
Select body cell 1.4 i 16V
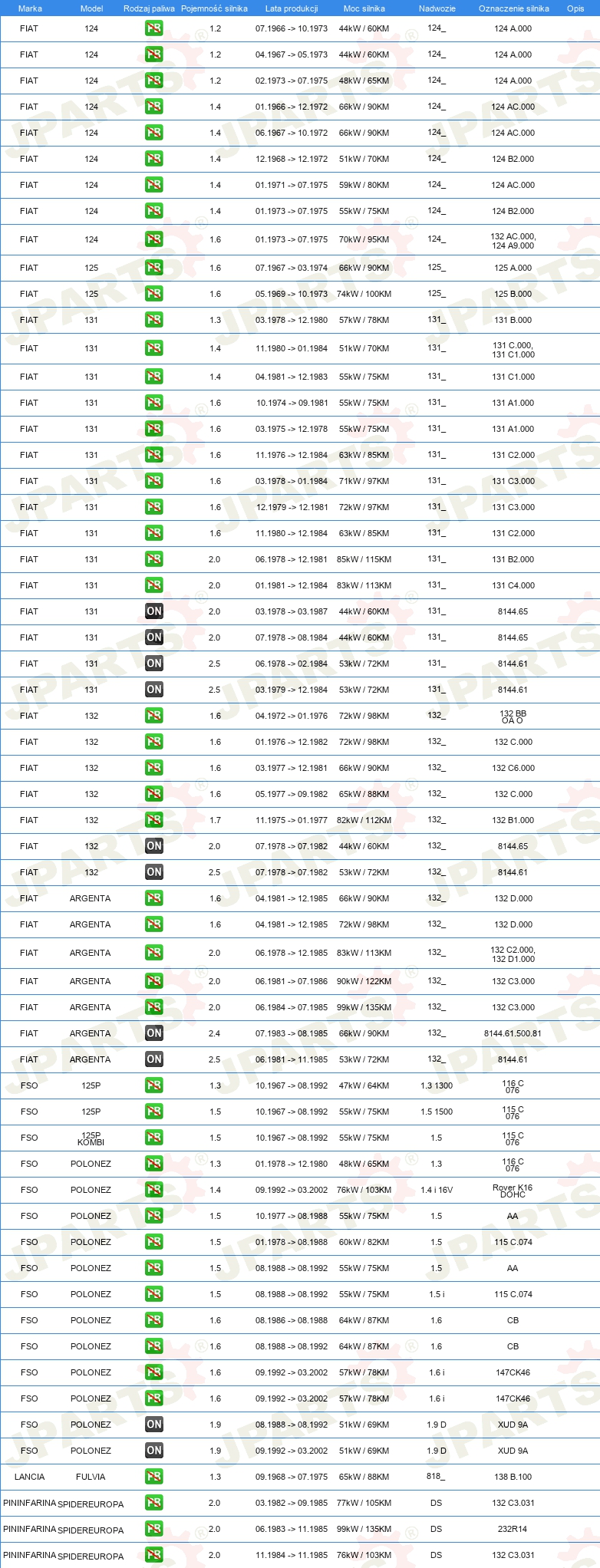point(437,1190)
